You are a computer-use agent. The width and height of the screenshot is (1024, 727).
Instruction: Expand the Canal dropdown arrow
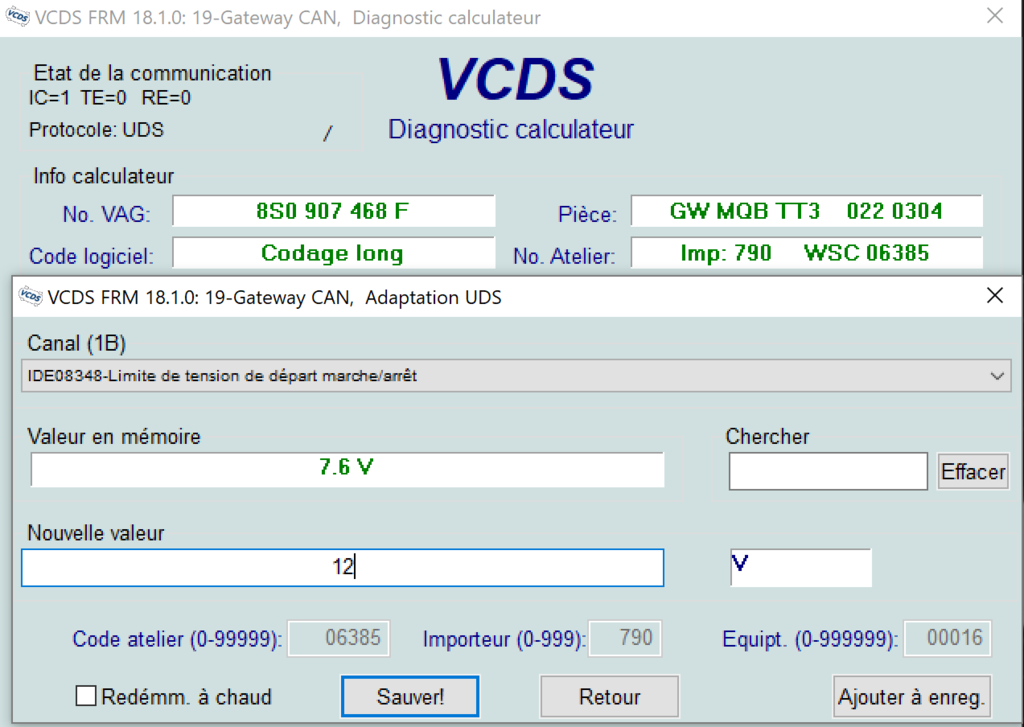coord(996,376)
